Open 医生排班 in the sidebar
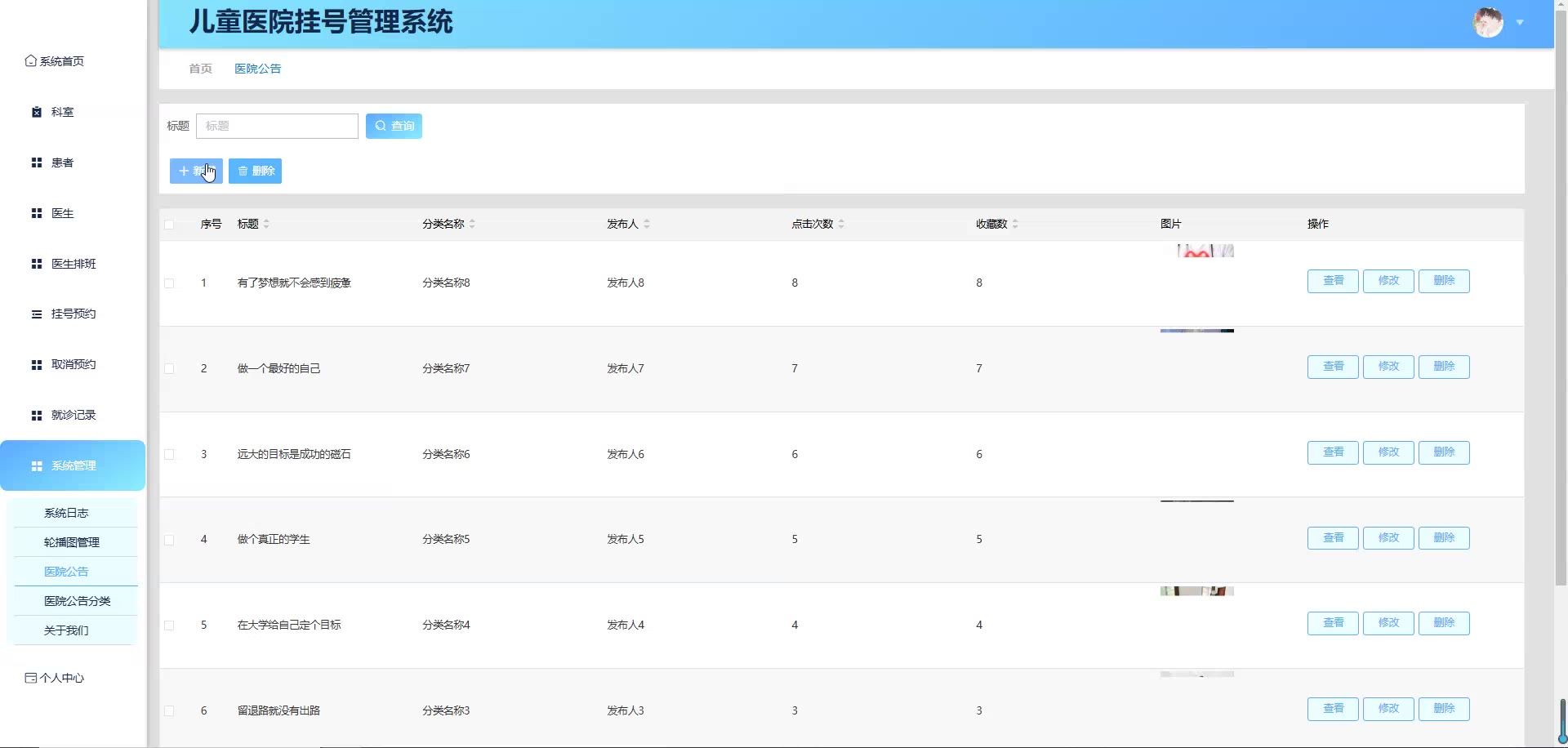1568x748 pixels. pyautogui.click(x=73, y=264)
